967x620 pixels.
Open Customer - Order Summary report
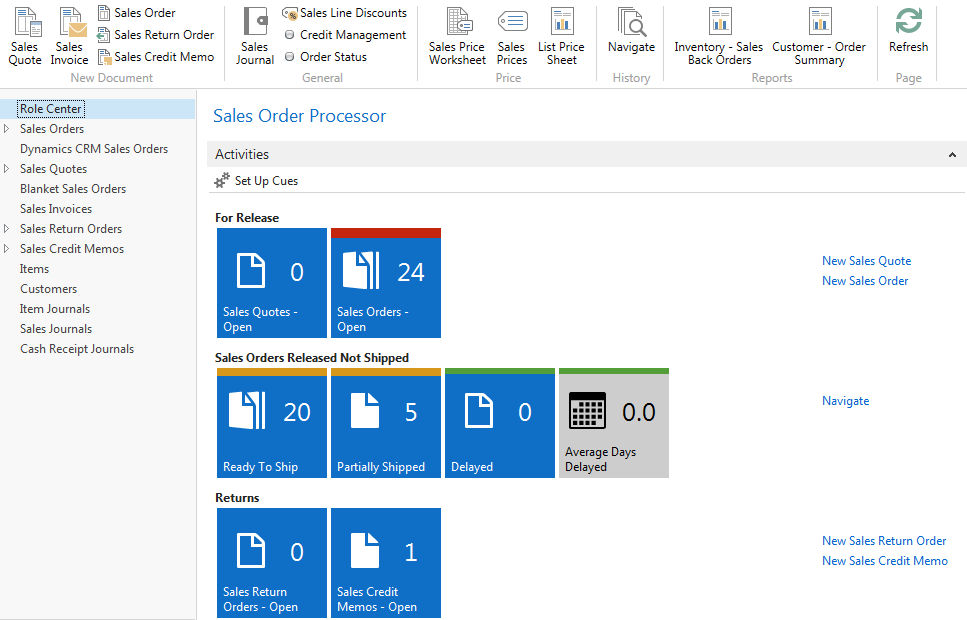819,22
